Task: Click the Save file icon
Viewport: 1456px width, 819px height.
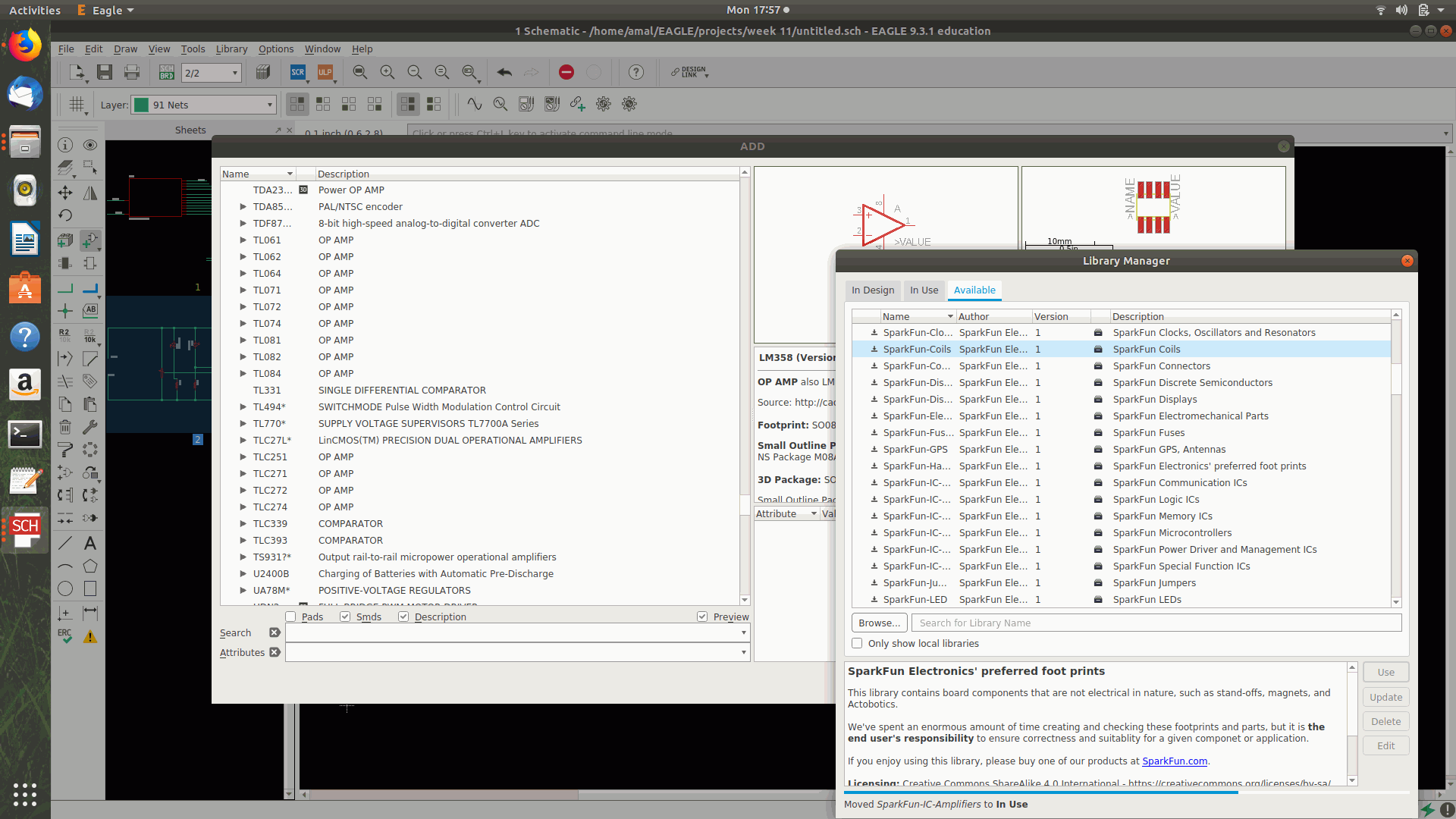Action: tap(105, 72)
